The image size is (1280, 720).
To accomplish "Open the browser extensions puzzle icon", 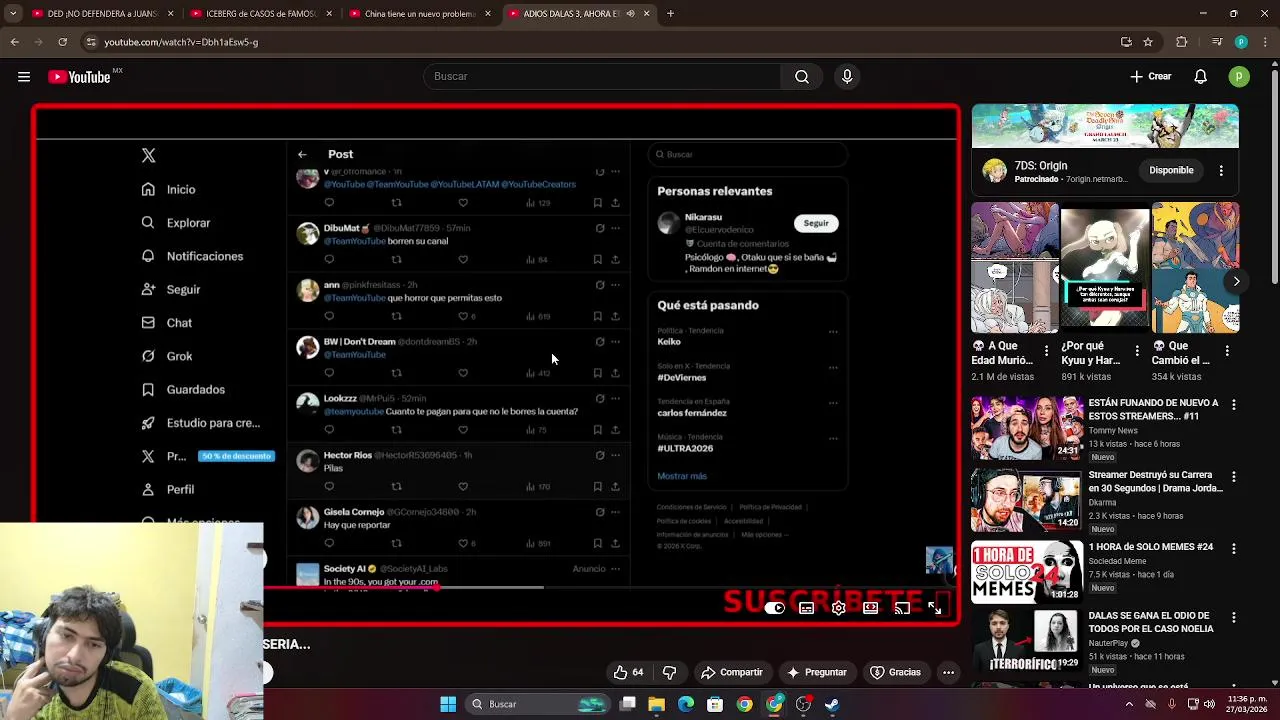I will [1182, 42].
